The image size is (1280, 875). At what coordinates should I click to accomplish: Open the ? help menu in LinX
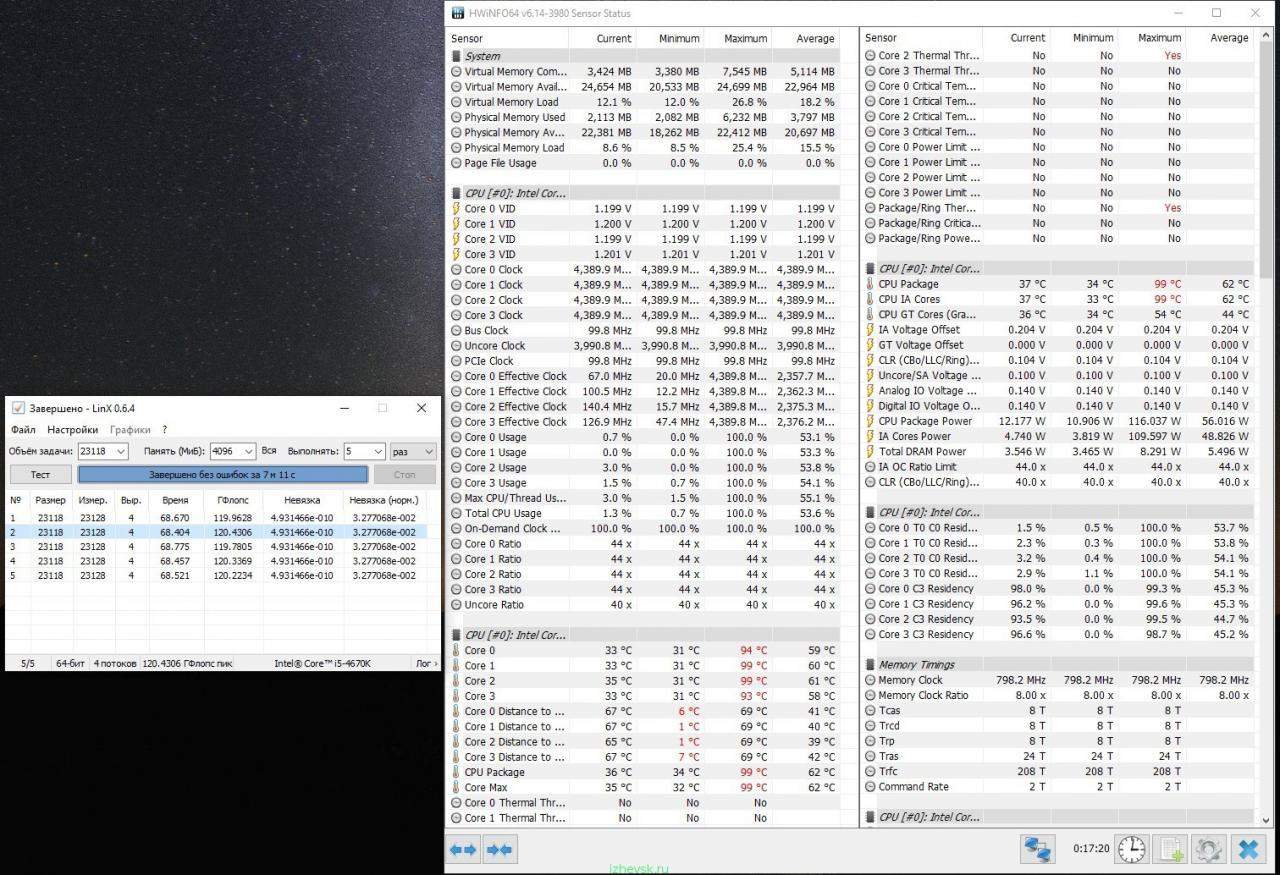point(165,430)
